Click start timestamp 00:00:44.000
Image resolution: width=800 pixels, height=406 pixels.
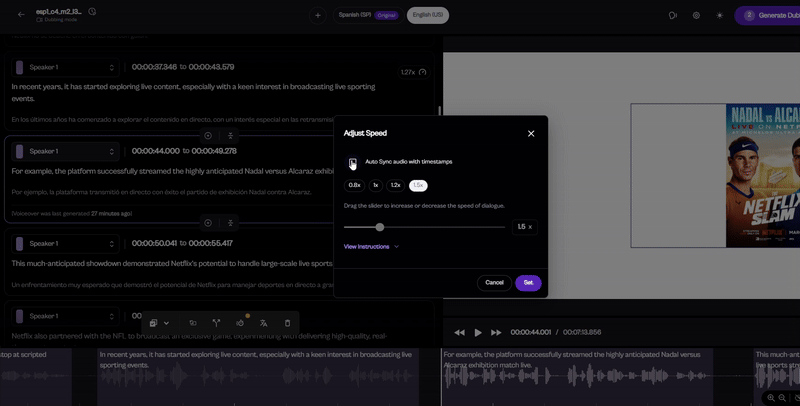(x=156, y=151)
